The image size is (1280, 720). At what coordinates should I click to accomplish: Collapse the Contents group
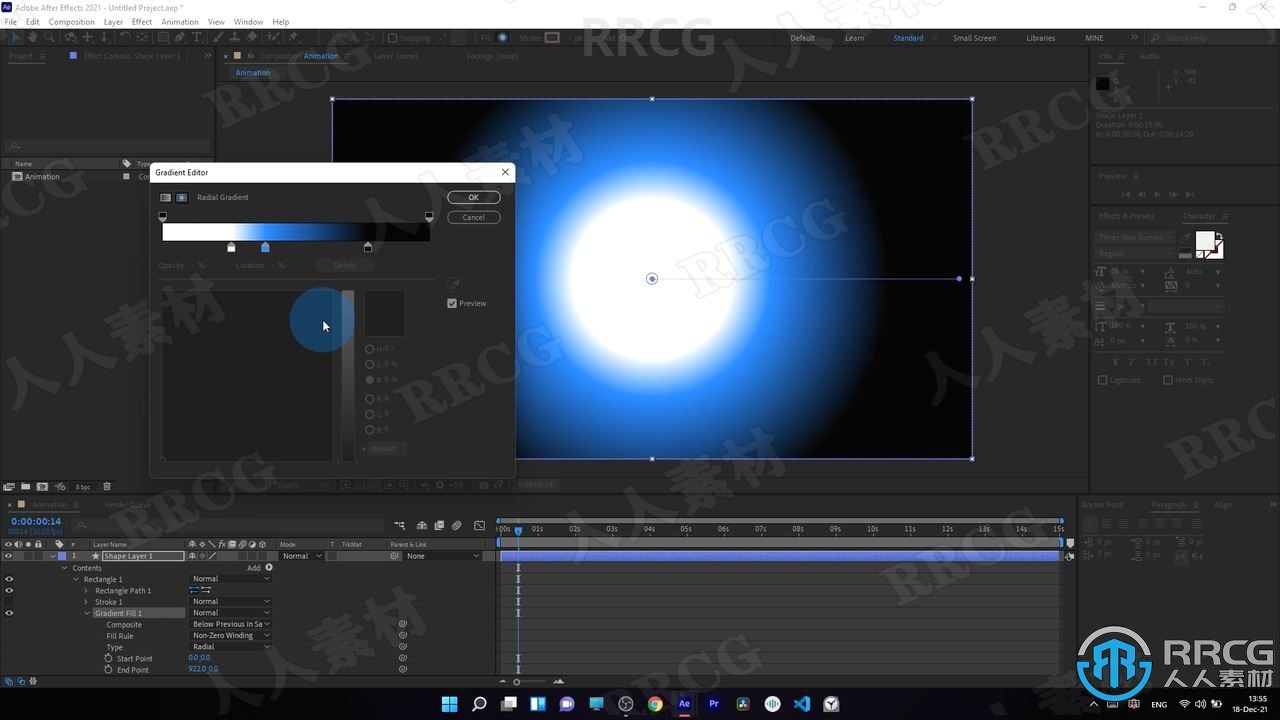(x=64, y=568)
